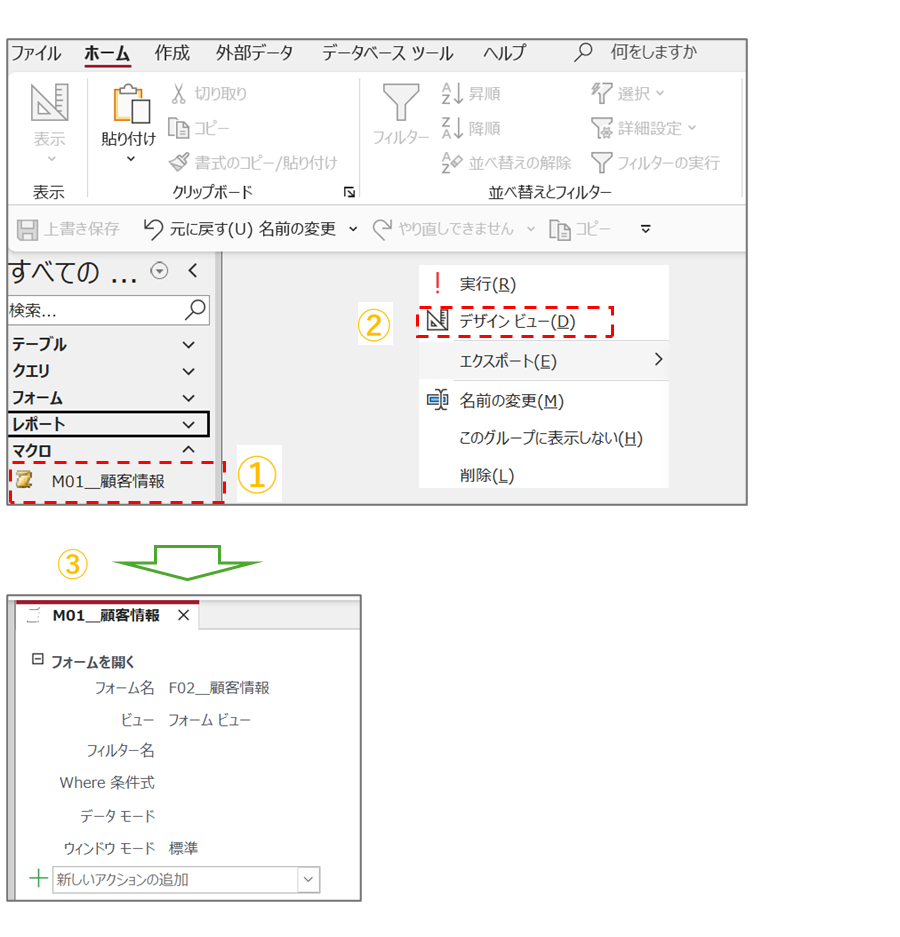The image size is (900, 937).
Task: Collapse the フォームを開く action block
Action: [38, 660]
